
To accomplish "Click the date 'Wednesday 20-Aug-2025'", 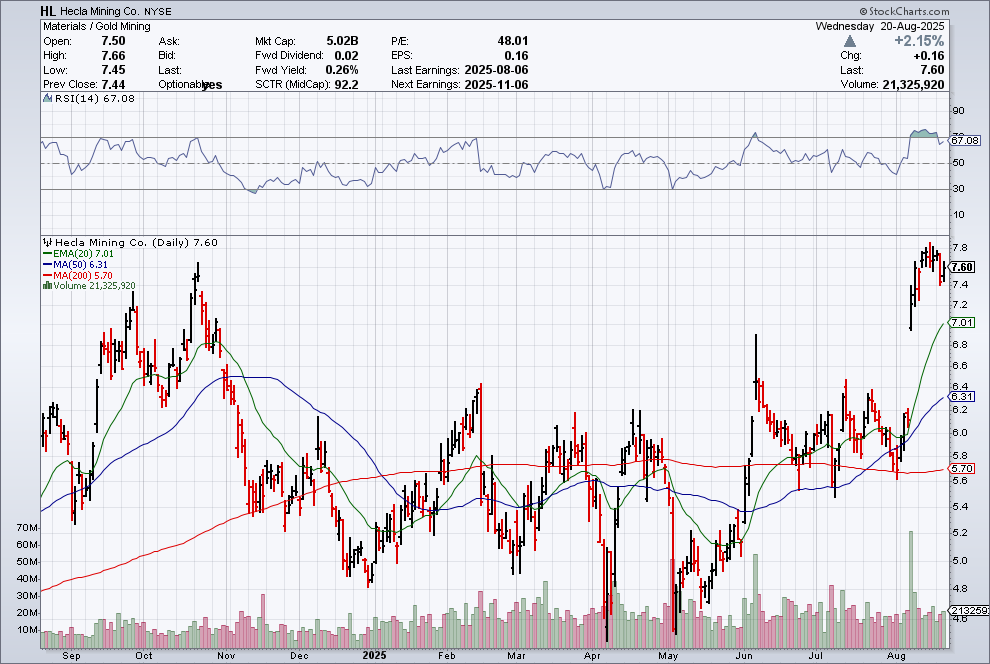I will 880,27.
